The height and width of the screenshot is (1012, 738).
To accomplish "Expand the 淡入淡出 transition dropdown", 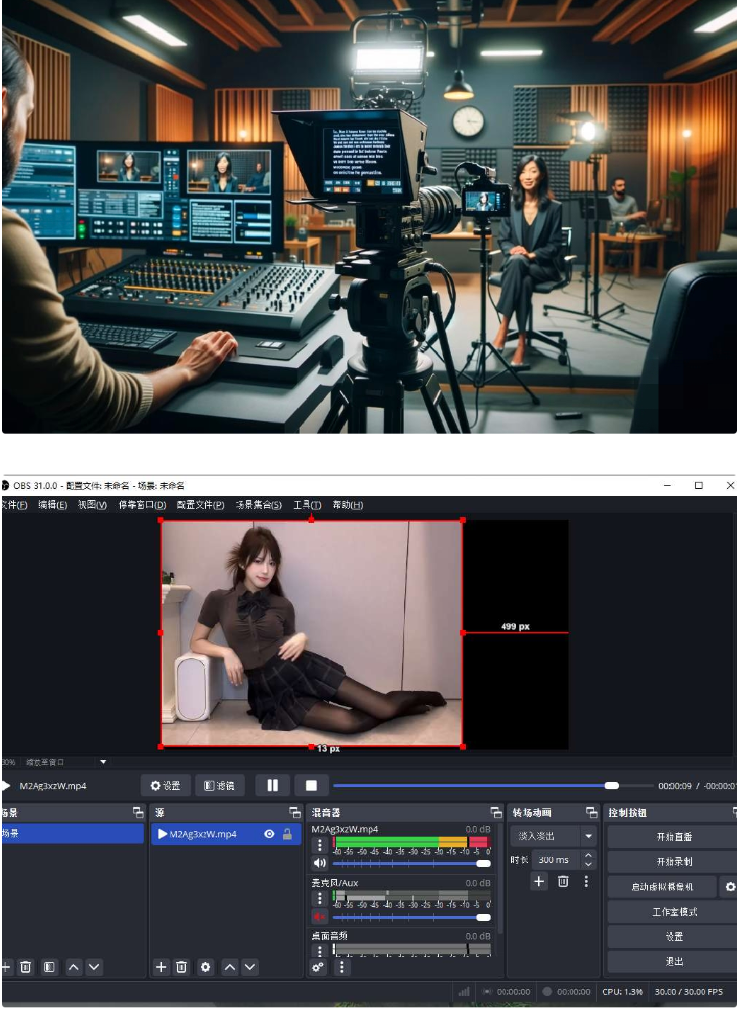I will [x=589, y=836].
